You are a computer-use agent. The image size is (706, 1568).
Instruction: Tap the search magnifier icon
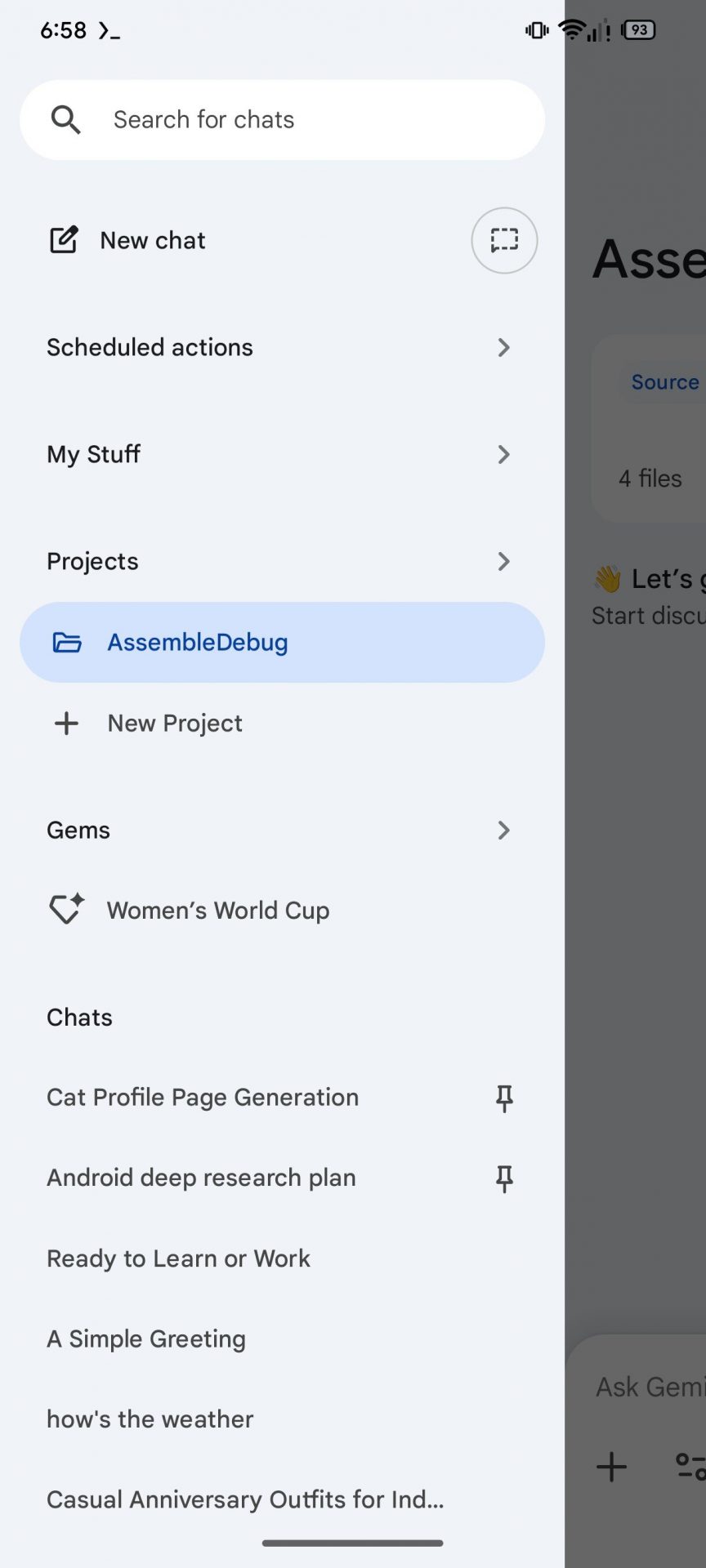(x=65, y=120)
